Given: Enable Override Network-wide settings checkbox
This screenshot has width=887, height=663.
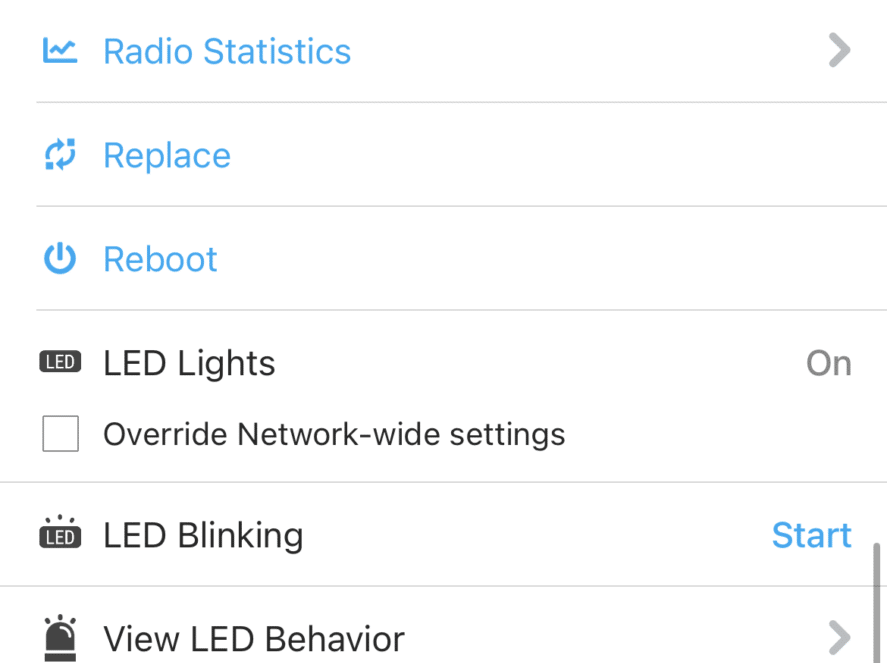Looking at the screenshot, I should (x=61, y=434).
